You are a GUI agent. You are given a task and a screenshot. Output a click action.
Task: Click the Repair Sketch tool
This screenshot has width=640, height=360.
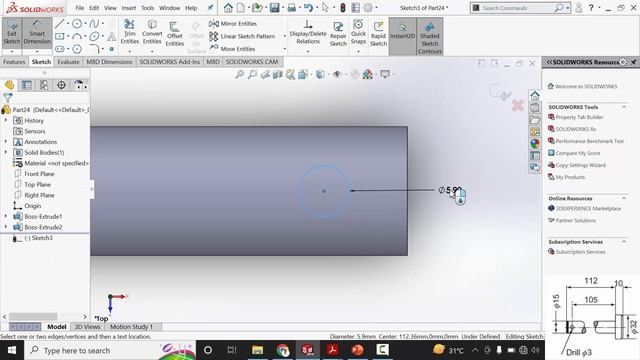pyautogui.click(x=338, y=33)
